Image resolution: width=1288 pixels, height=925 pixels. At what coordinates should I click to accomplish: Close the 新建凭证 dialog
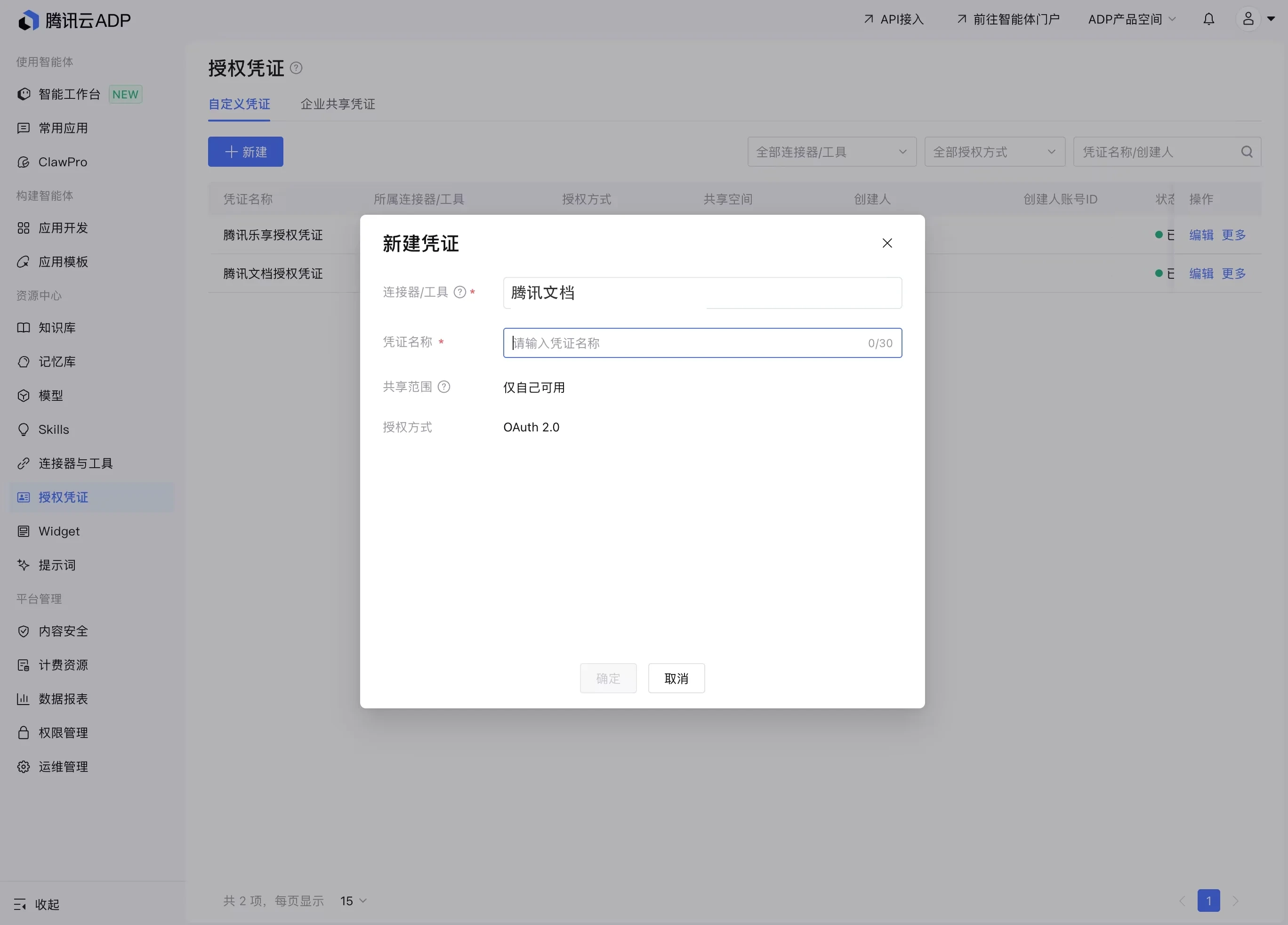tap(887, 243)
